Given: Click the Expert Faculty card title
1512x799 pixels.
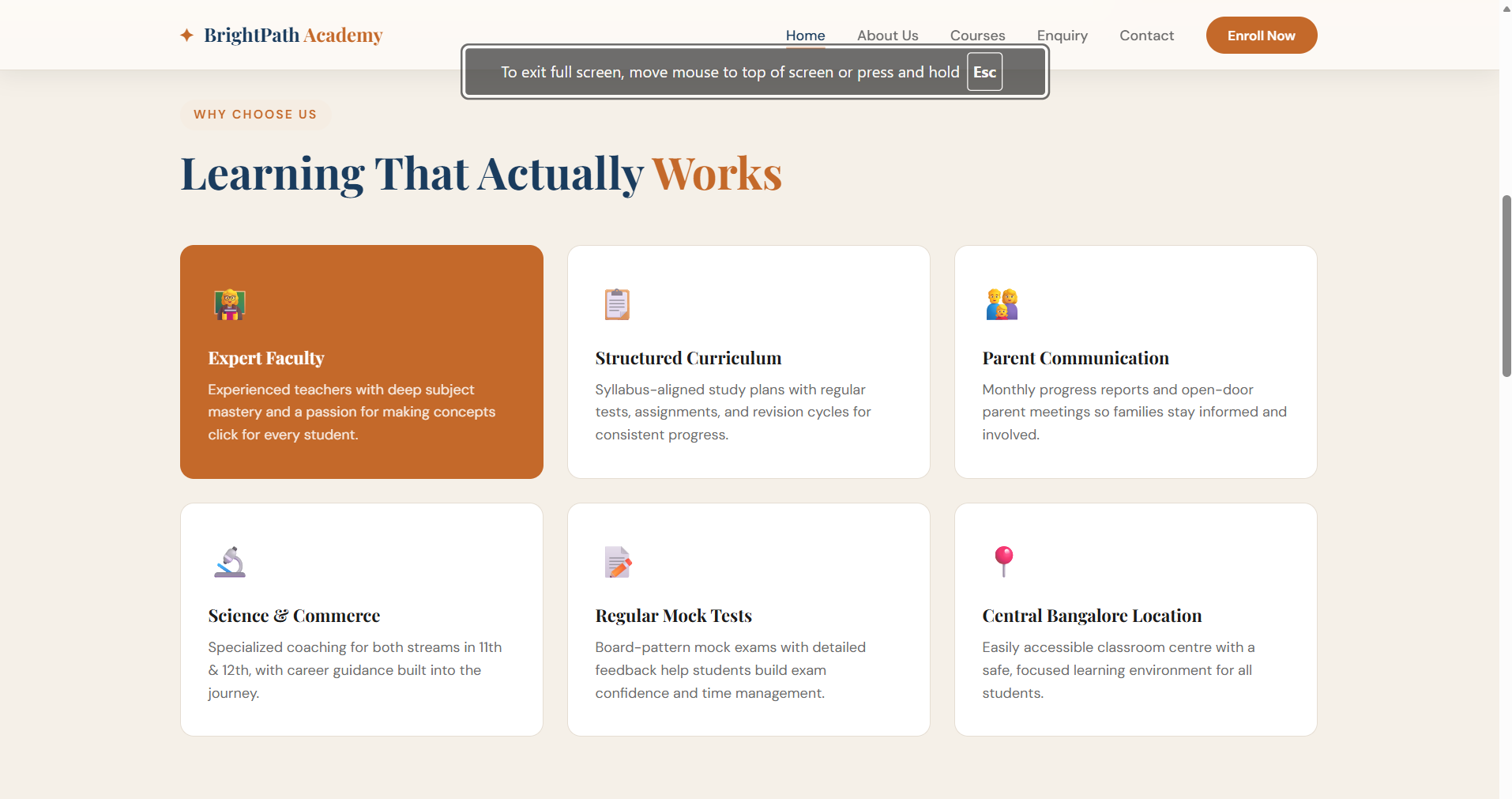Looking at the screenshot, I should tap(266, 358).
